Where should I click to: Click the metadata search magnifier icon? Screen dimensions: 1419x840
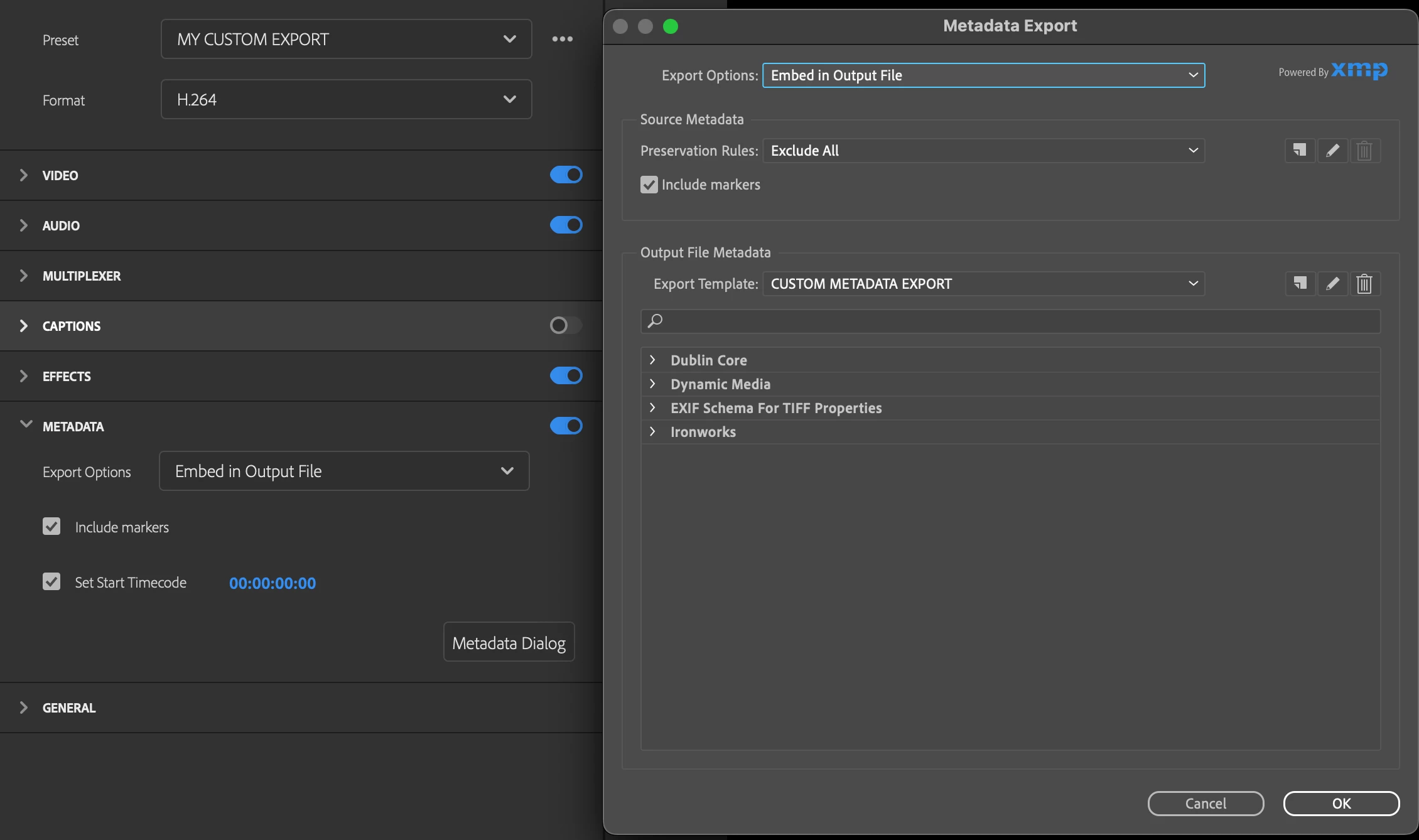(655, 321)
